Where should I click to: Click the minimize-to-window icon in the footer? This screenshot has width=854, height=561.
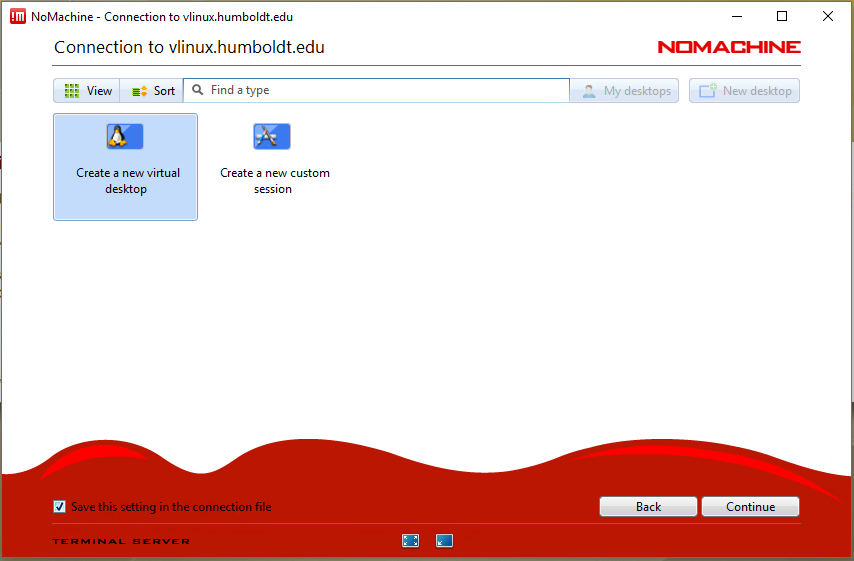coord(444,540)
